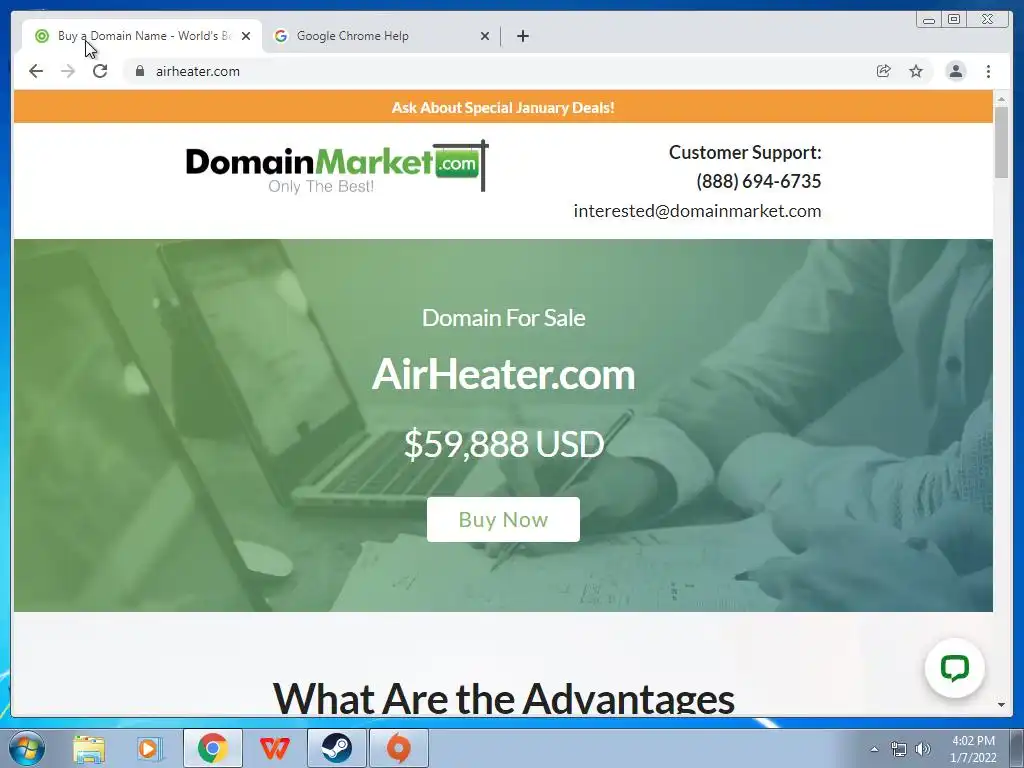Click the What Are the Advantages heading
This screenshot has height=768, width=1024.
pyautogui.click(x=503, y=697)
